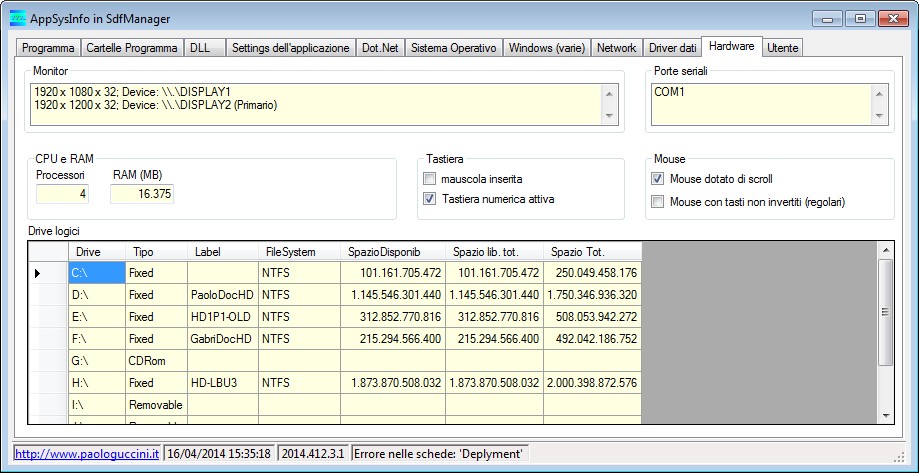Click the Drive logici vertical scrollbar thumb
This screenshot has width=919, height=473.
pyautogui.click(x=886, y=312)
